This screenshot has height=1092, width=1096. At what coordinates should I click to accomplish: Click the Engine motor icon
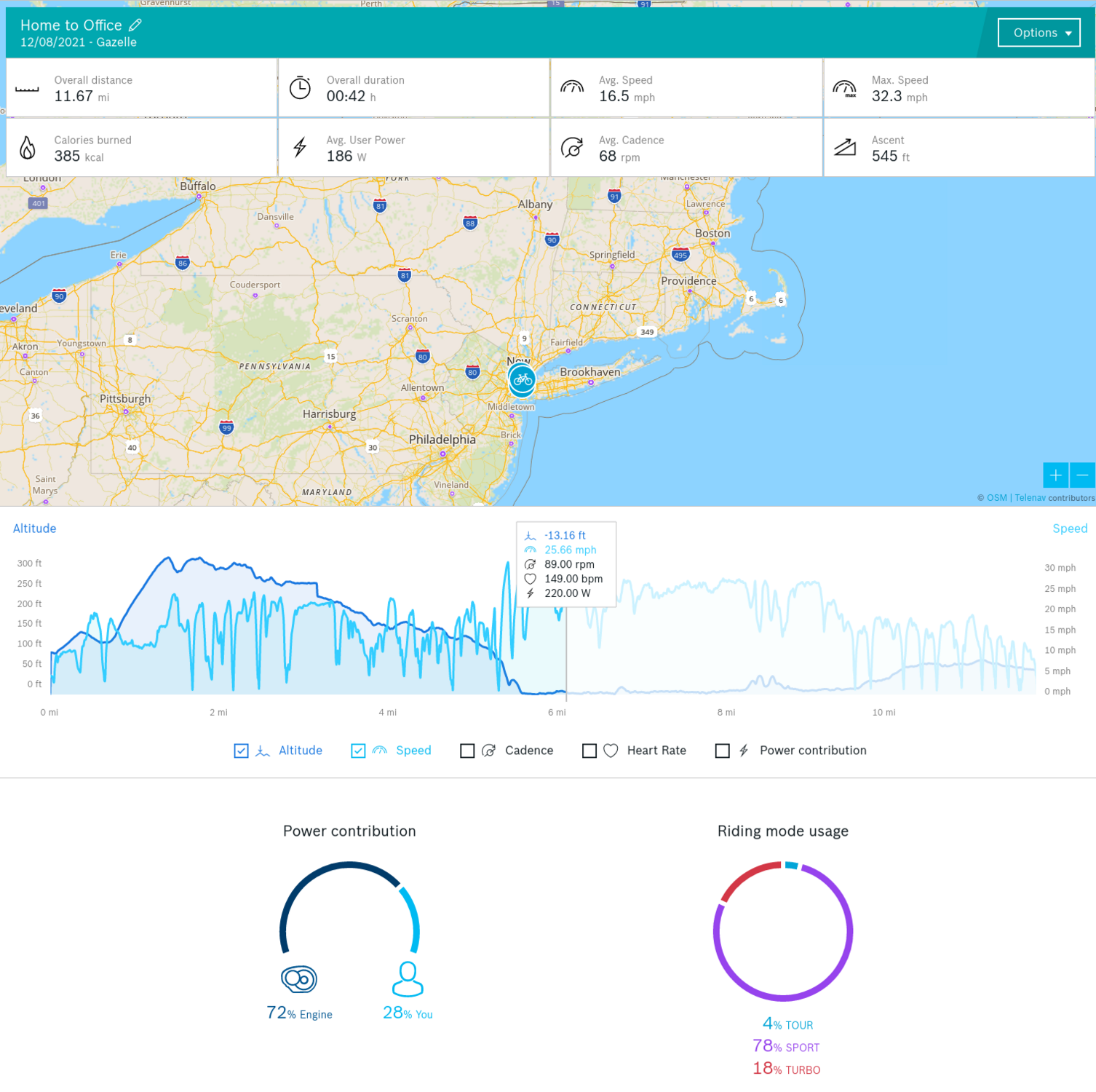click(x=299, y=979)
